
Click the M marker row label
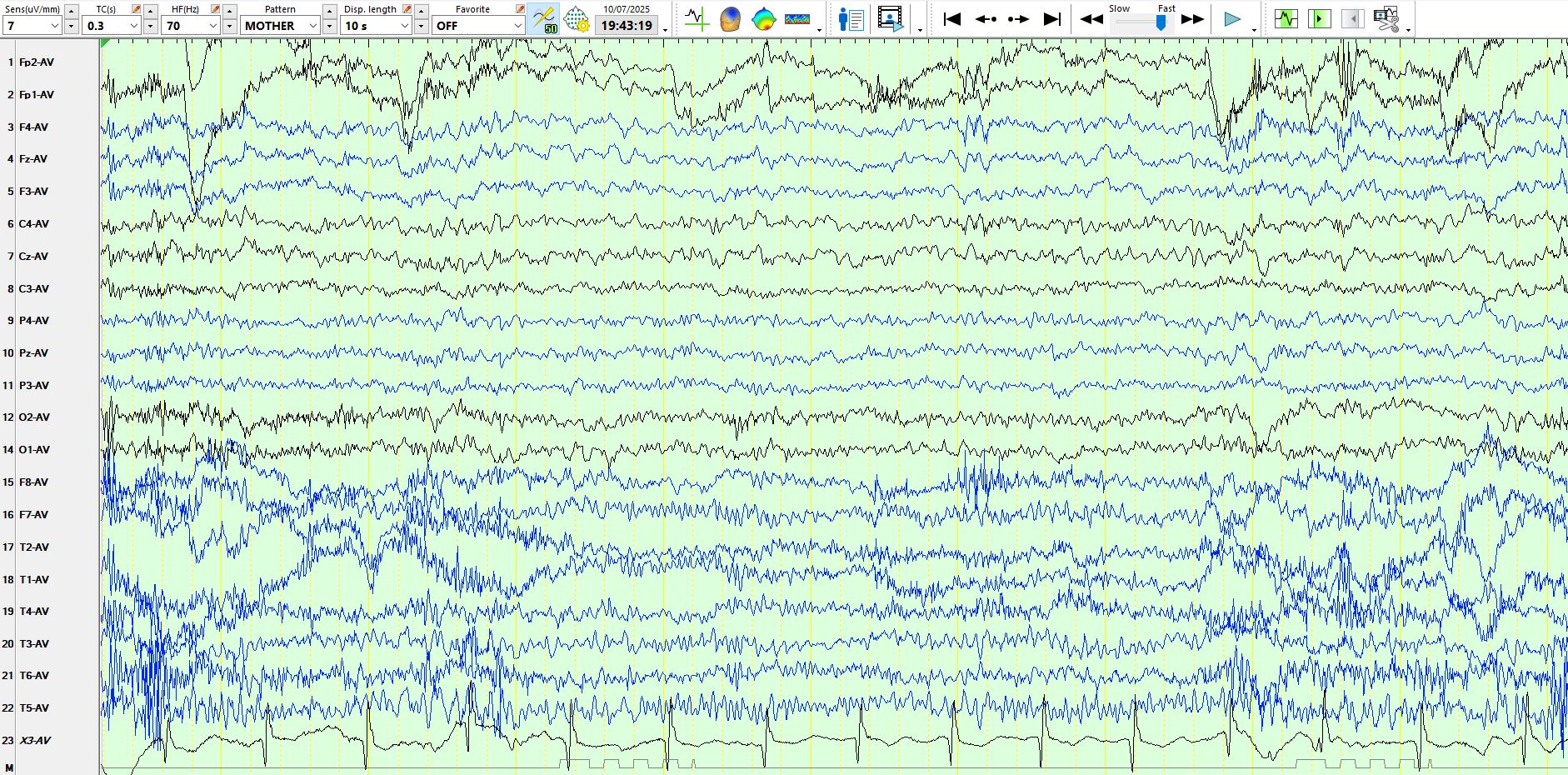coord(9,768)
